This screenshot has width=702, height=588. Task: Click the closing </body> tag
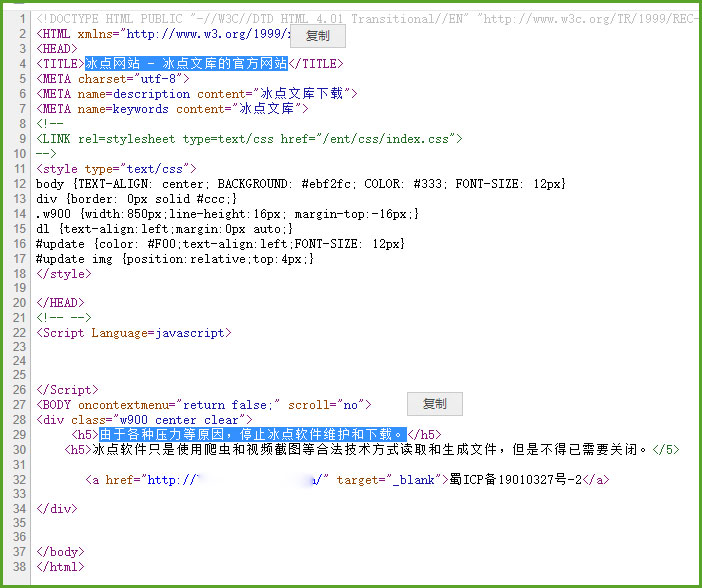point(60,552)
